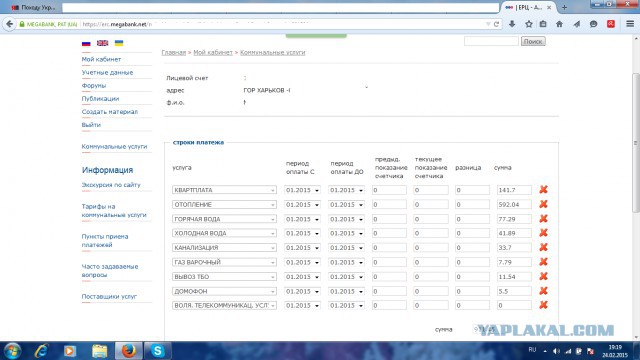Image resolution: width=640 pixels, height=360 pixels.
Task: Go back with browser back arrow
Action: point(9,24)
